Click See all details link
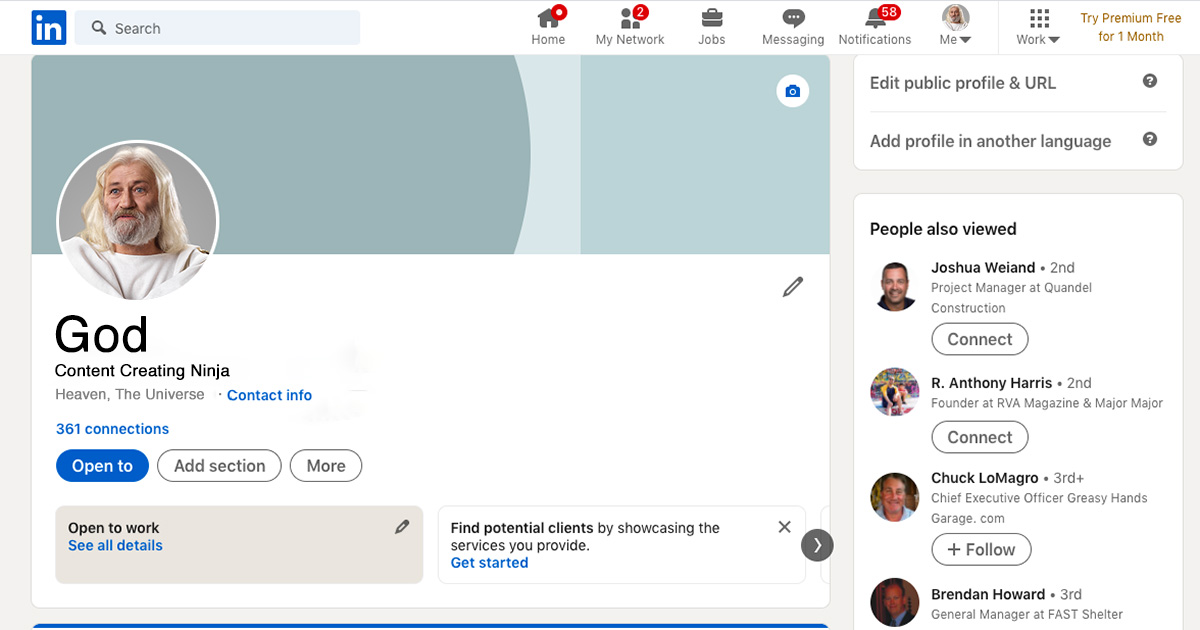Image resolution: width=1200 pixels, height=630 pixels. click(115, 546)
